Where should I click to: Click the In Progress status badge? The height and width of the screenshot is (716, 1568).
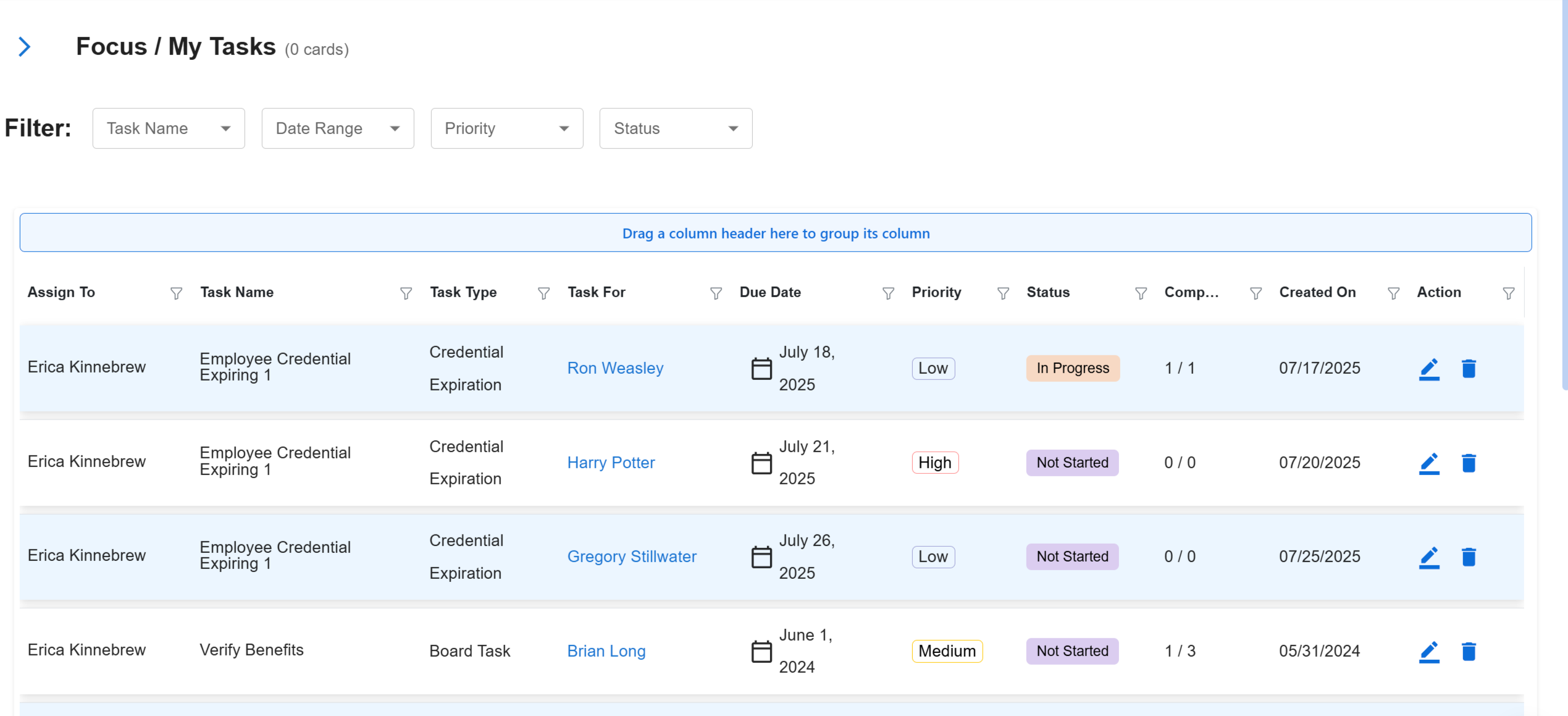(1073, 368)
